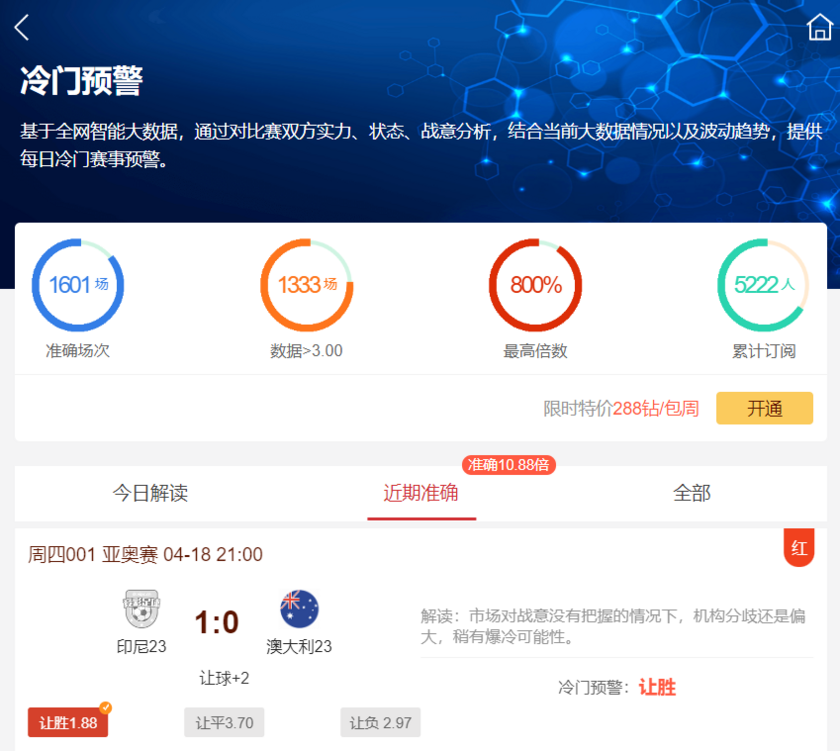The image size is (840, 751).
Task: Click the red 800% ring
Action: (535, 285)
